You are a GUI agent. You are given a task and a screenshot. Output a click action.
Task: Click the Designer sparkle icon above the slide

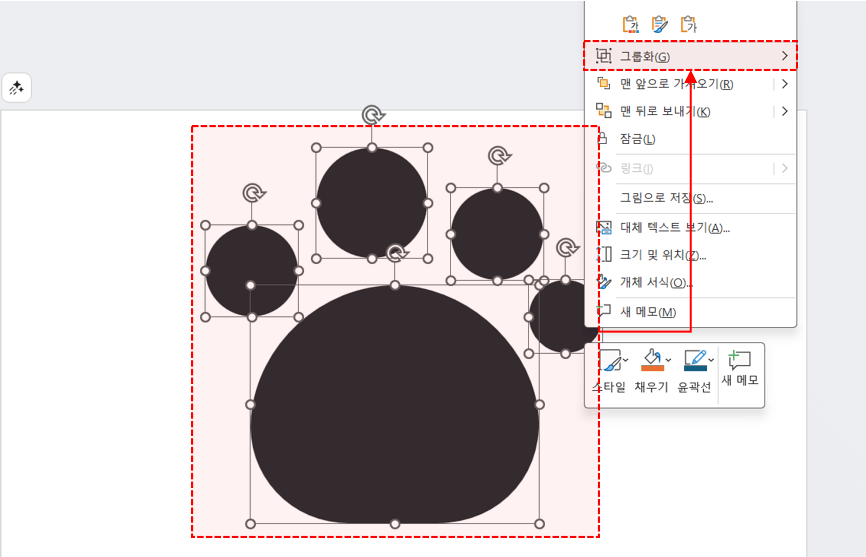pyautogui.click(x=17, y=88)
